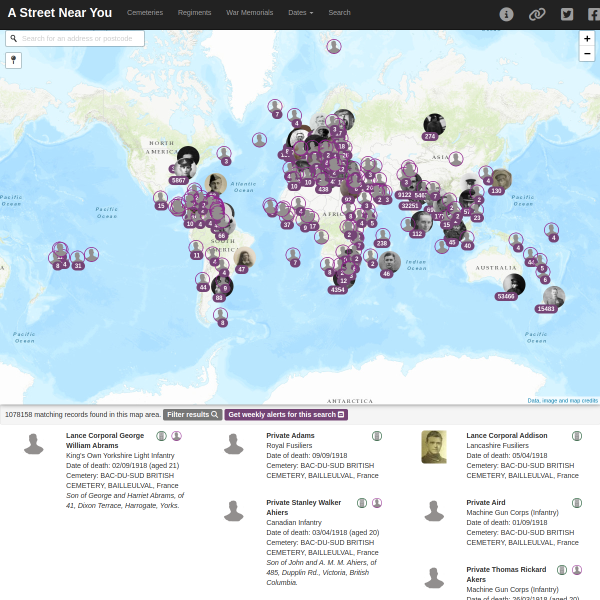
Task: Open the War Memorials menu item
Action: [x=249, y=13]
